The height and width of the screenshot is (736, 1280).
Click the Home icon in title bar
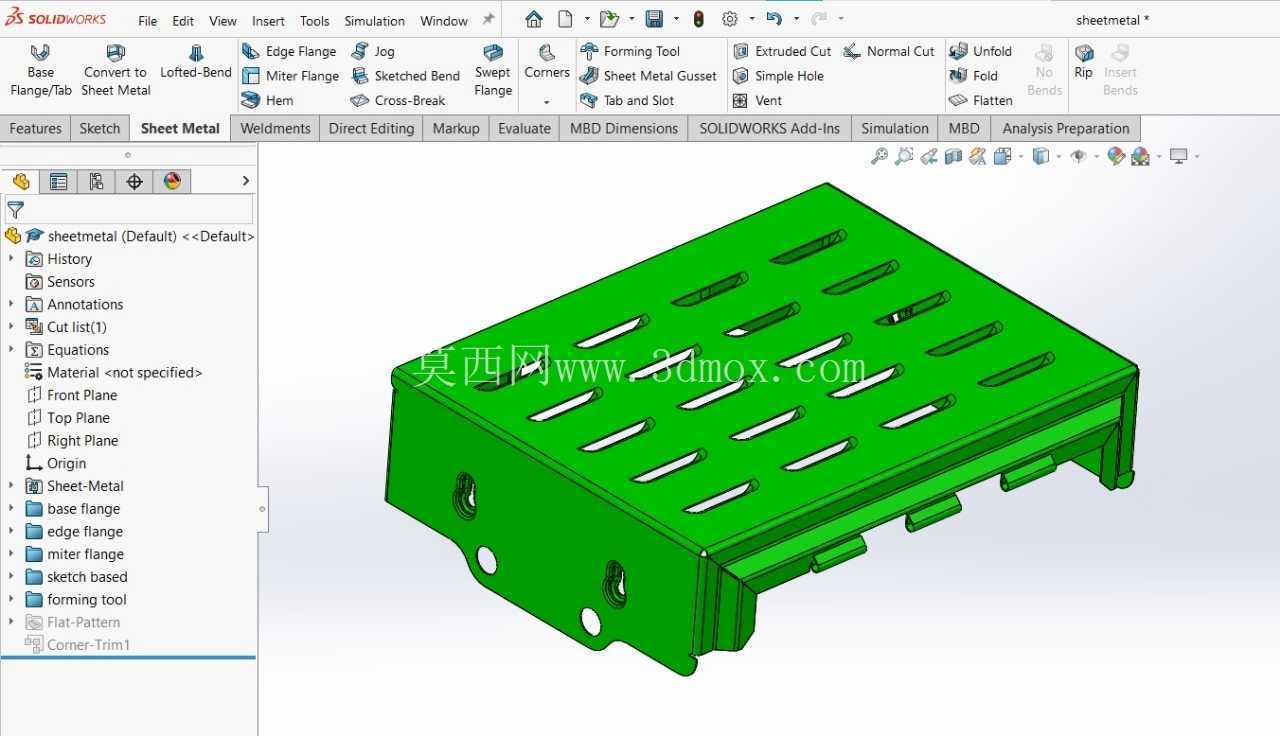(534, 19)
